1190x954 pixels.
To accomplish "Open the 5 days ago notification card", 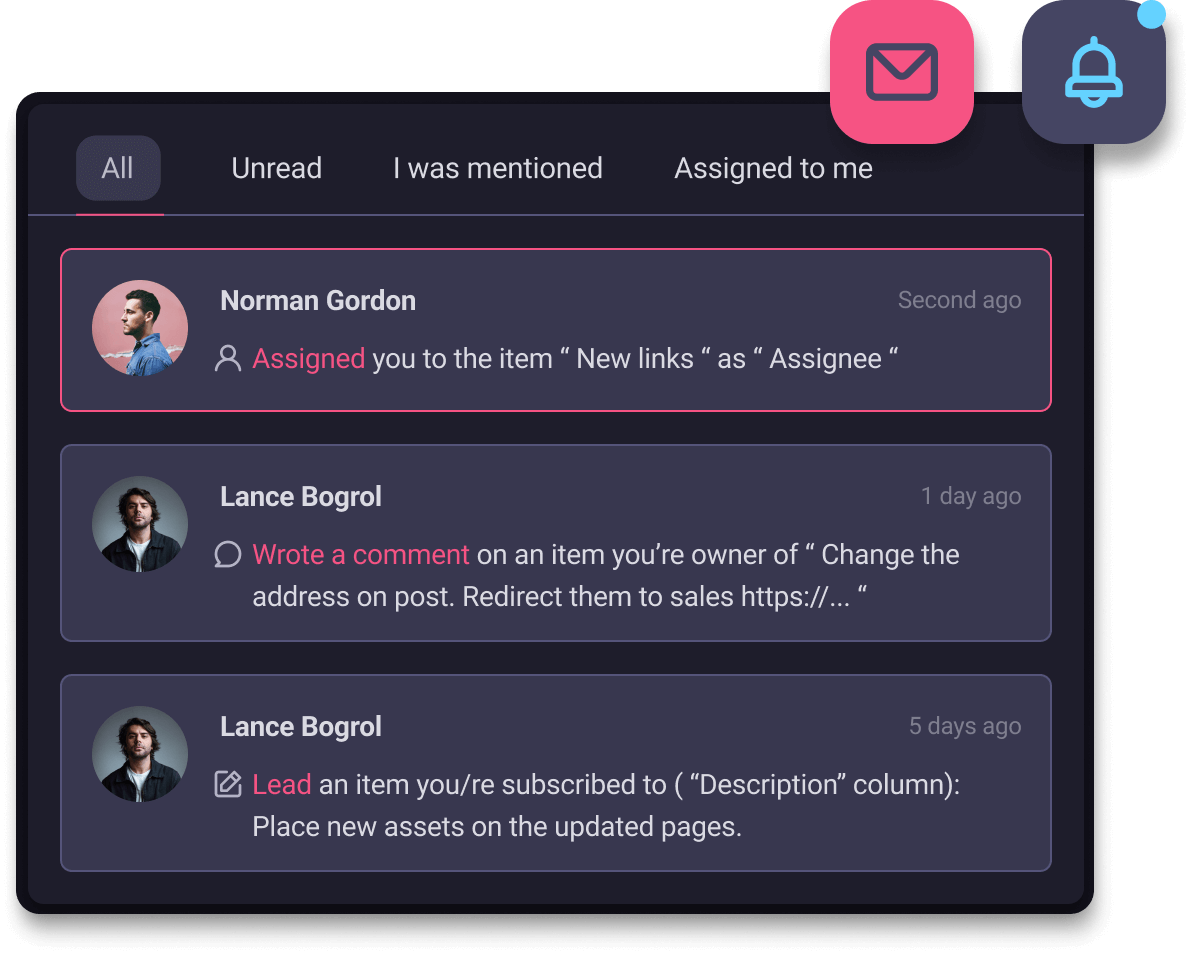I will point(556,773).
